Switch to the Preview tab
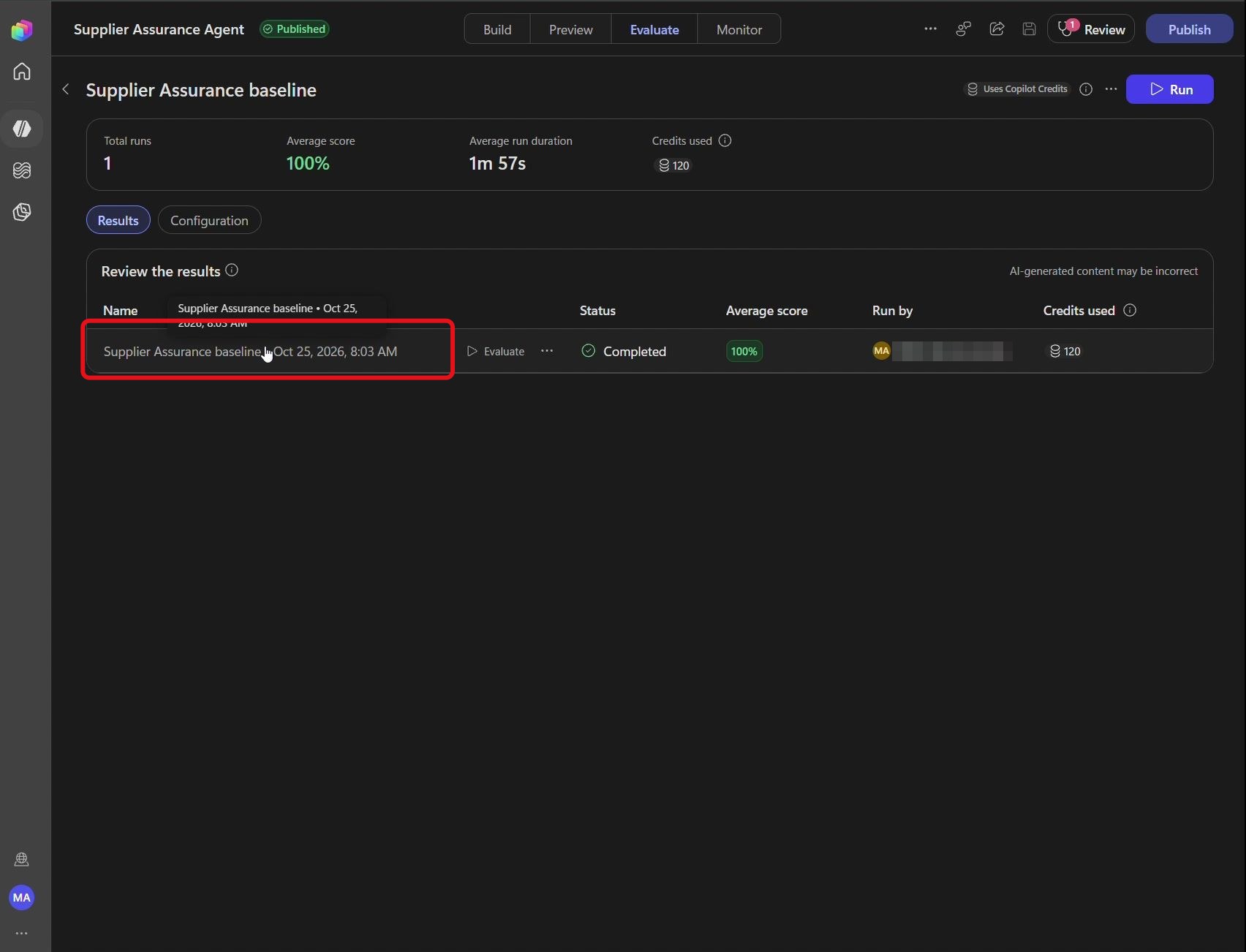Image resolution: width=1246 pixels, height=952 pixels. tap(571, 29)
